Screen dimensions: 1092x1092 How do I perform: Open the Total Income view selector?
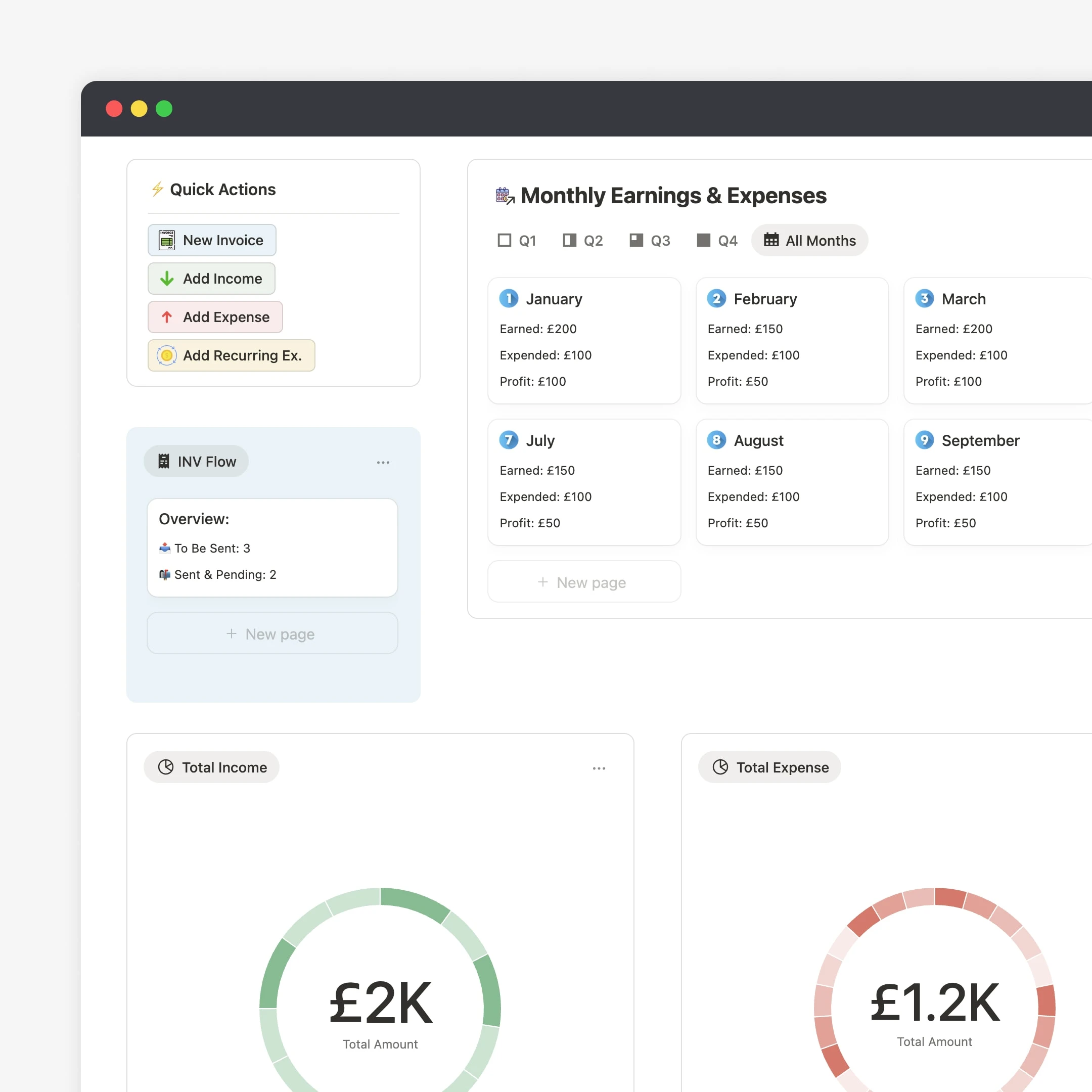[x=212, y=767]
